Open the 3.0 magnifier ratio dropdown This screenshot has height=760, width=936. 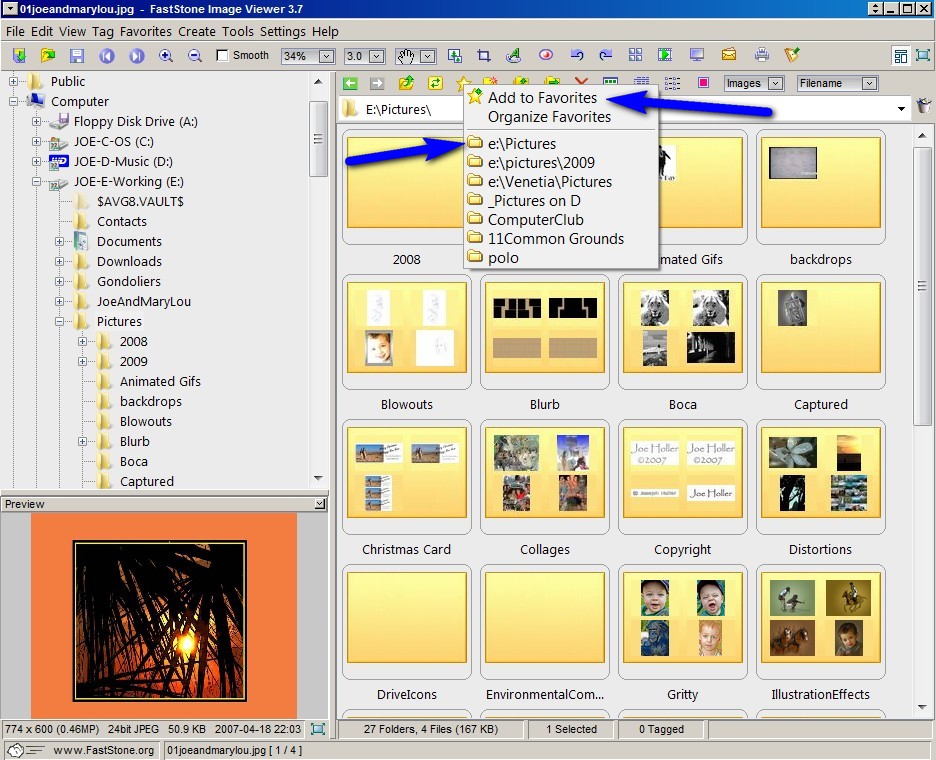377,56
